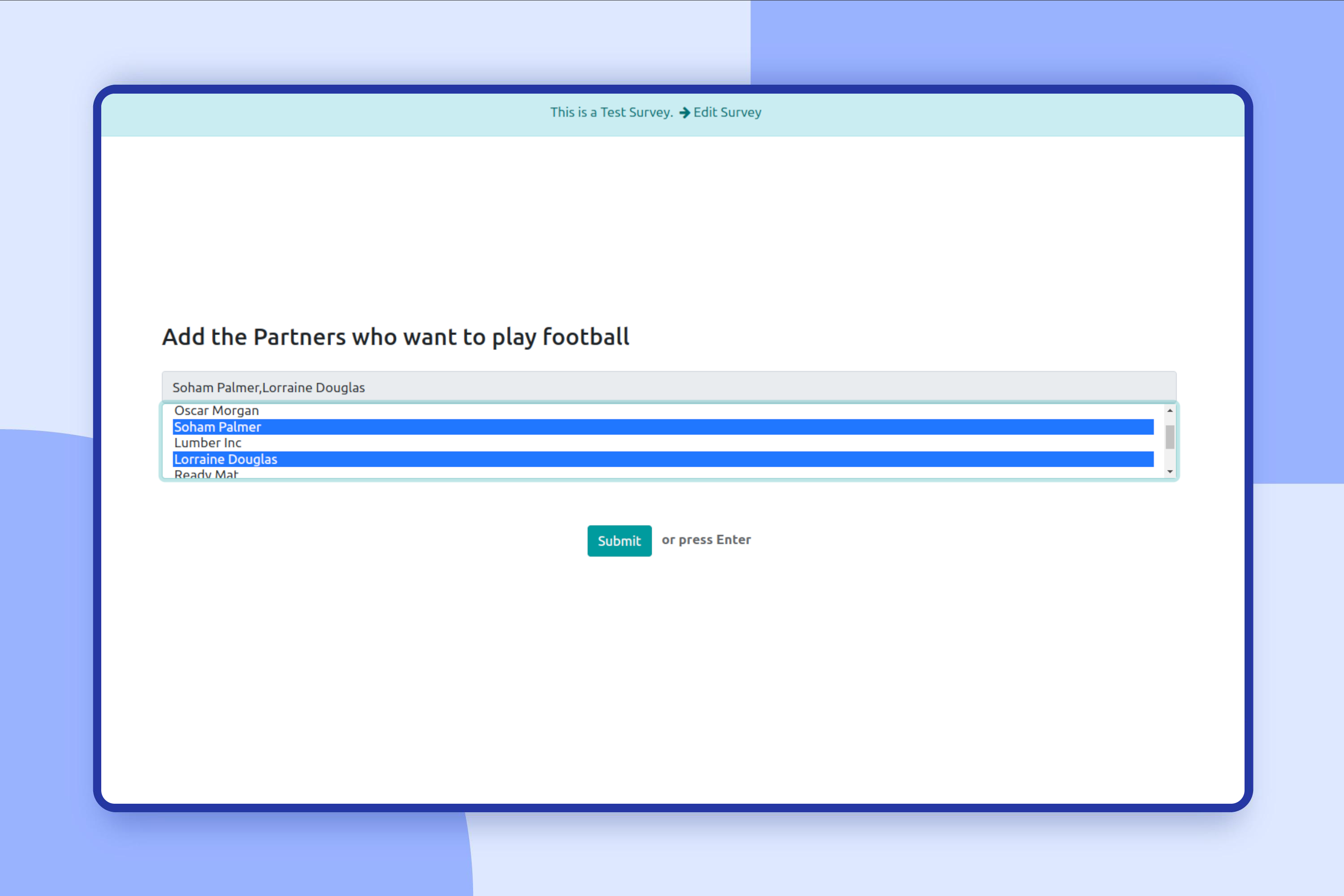This screenshot has width=1344, height=896.
Task: Click the 'This is a Test Survey.' text
Action: [x=611, y=112]
